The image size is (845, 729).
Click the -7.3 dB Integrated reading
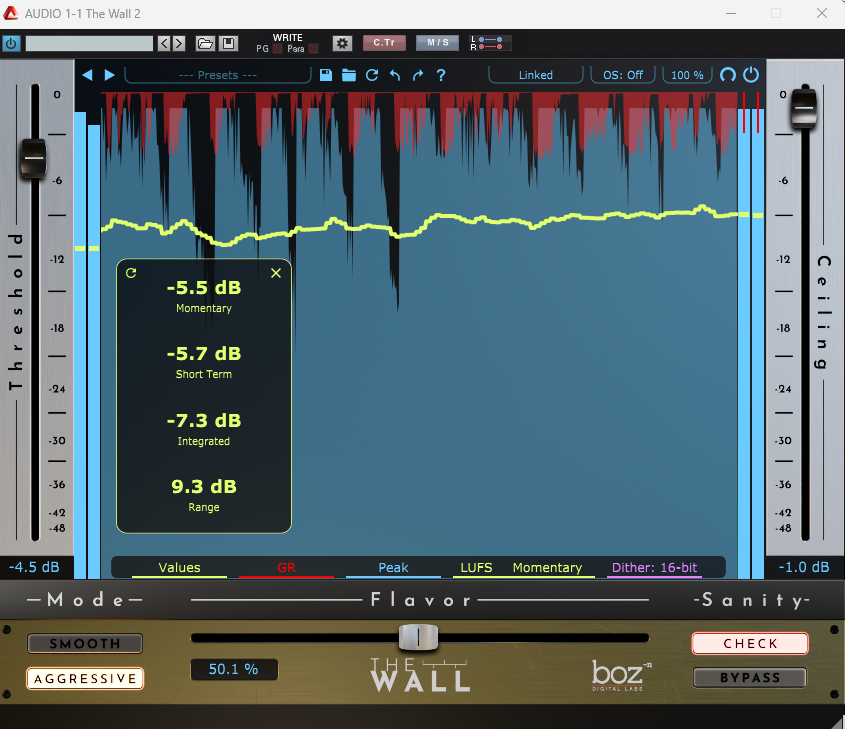coord(204,421)
